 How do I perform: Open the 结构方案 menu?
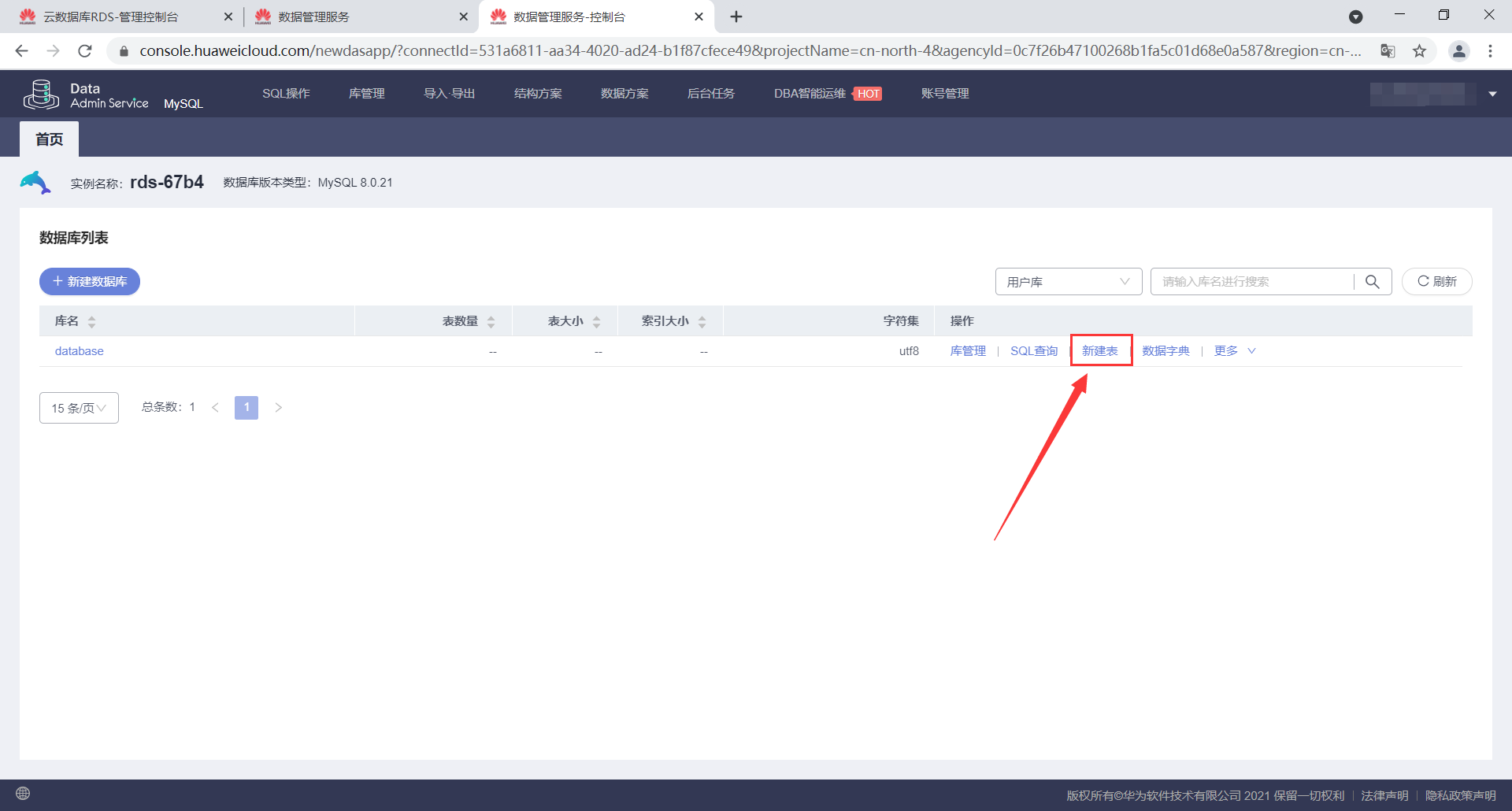pyautogui.click(x=538, y=94)
